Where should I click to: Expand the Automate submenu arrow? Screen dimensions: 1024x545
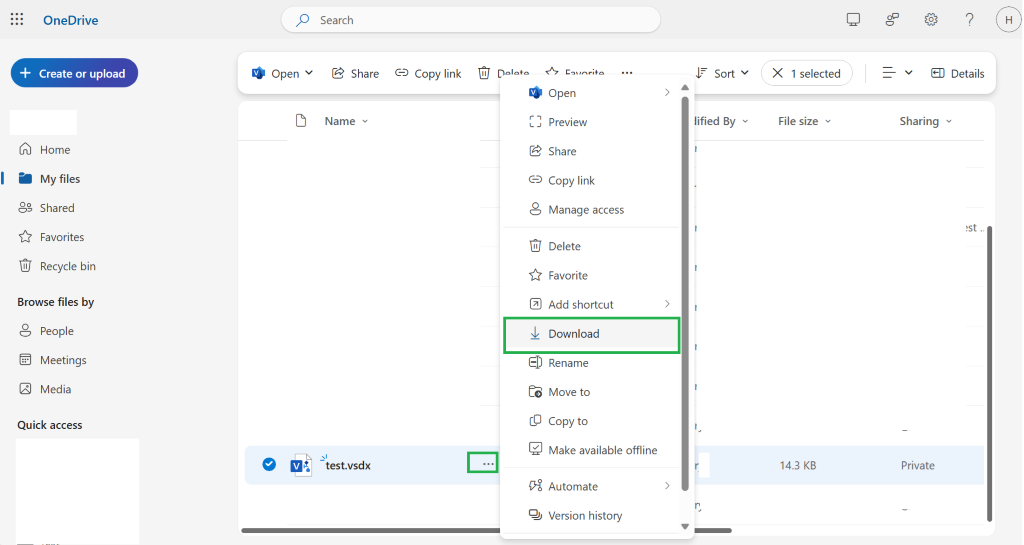(667, 486)
